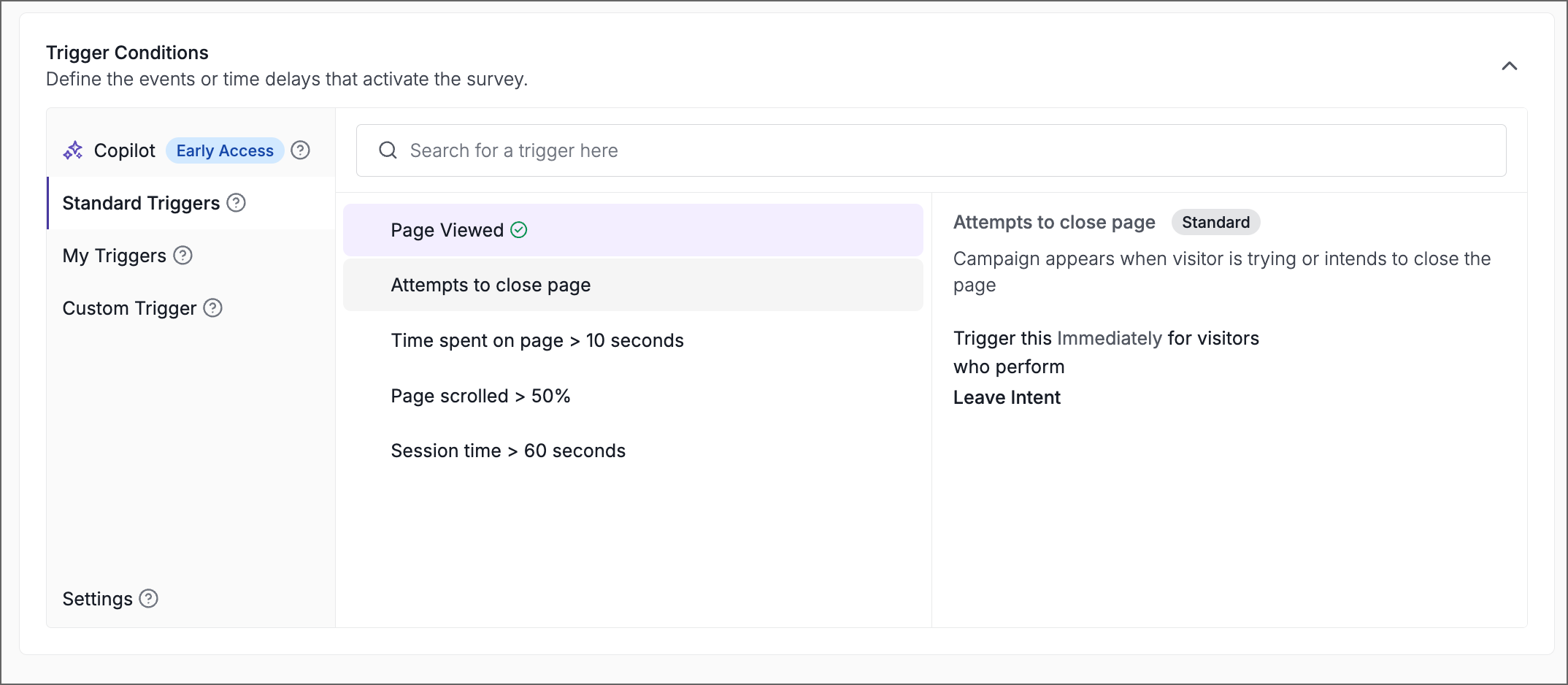The image size is (1568, 685).
Task: Open the Settings help icon
Action: pyautogui.click(x=150, y=599)
